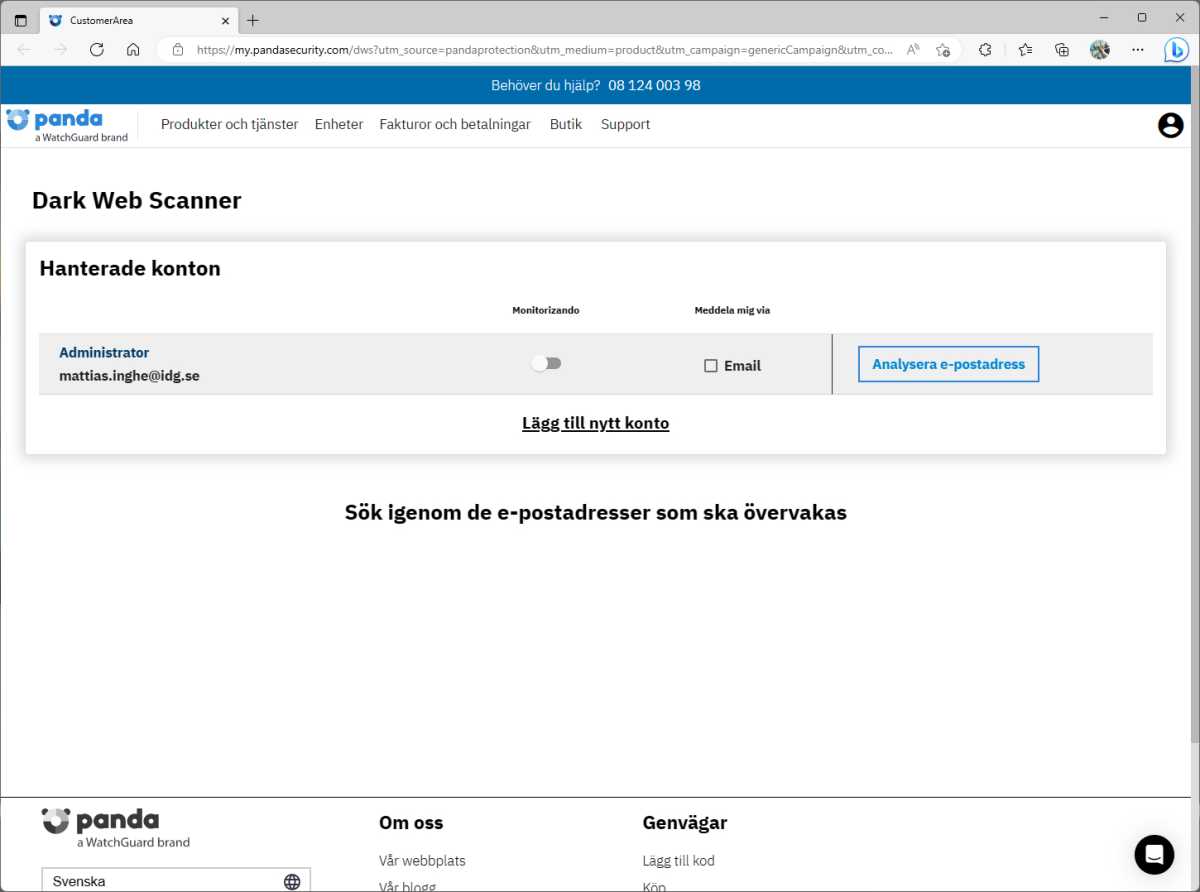Go to the browser home page
Screen dimensions: 1200x892
coord(133,49)
